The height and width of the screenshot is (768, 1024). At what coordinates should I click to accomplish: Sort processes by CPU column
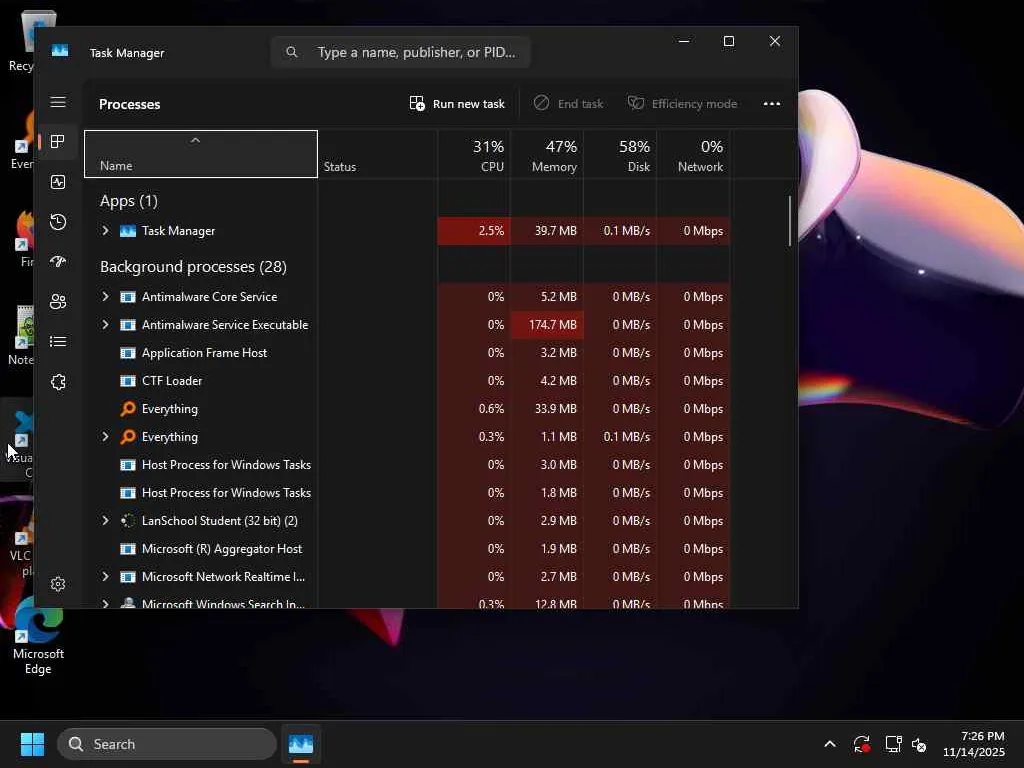[x=474, y=154]
